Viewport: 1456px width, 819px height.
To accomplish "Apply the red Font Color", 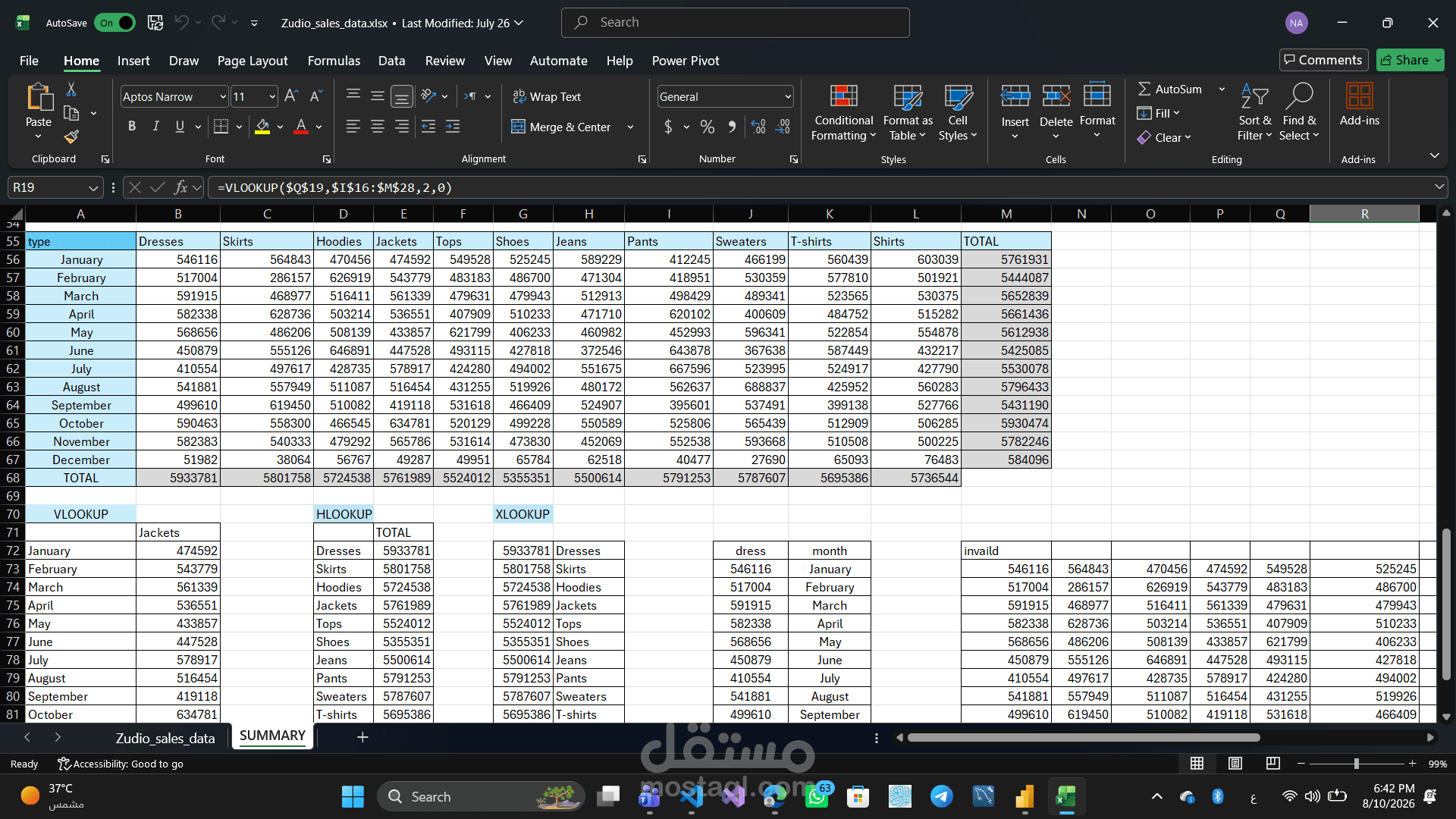I will pyautogui.click(x=301, y=127).
